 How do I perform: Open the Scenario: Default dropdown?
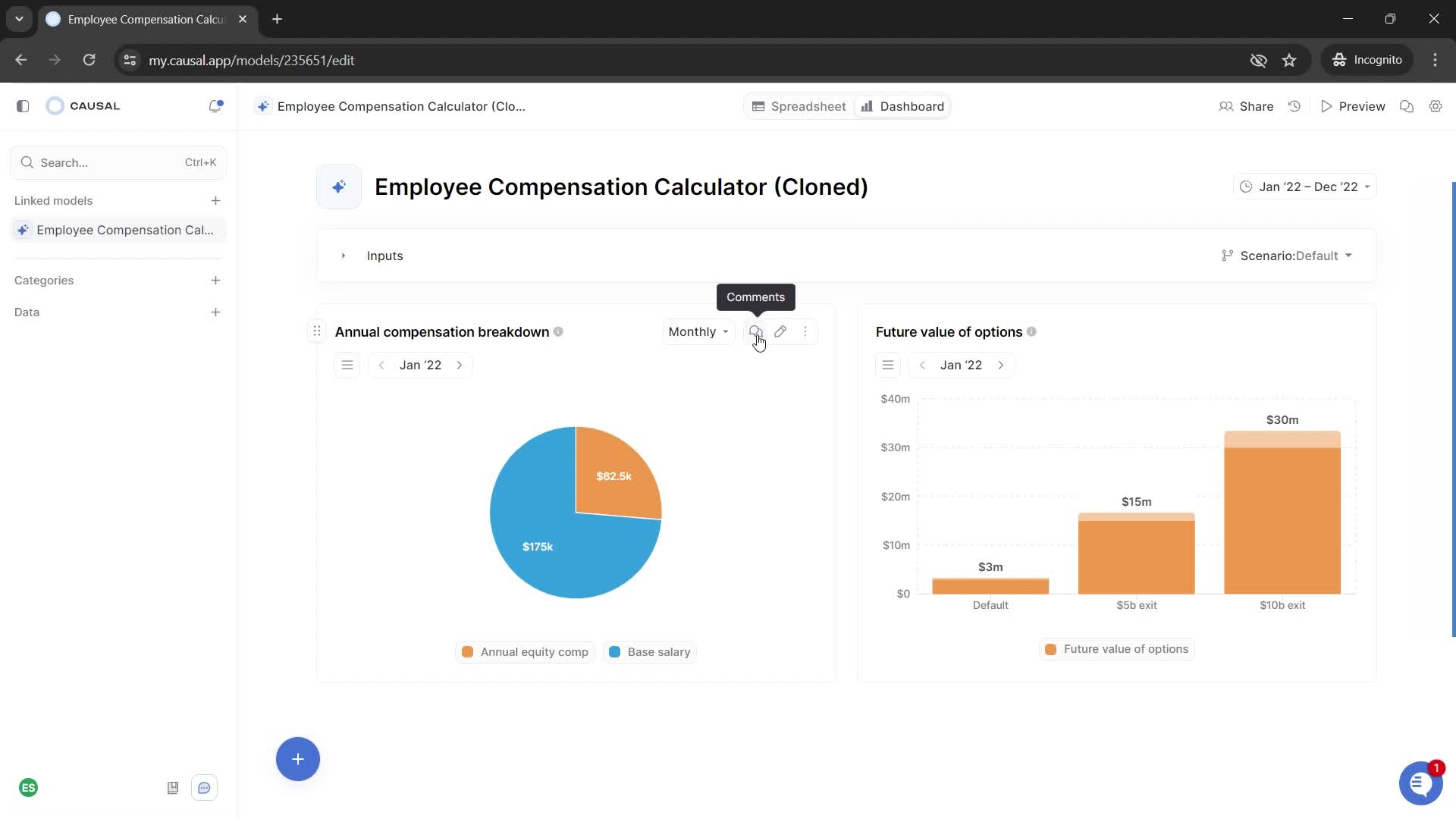tap(1287, 256)
